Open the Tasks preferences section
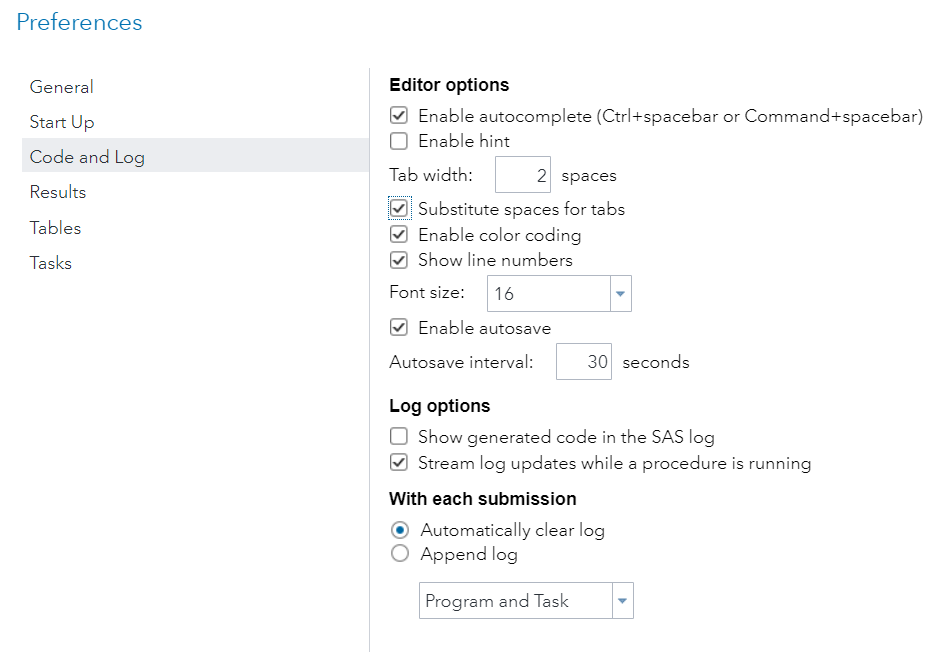Image resolution: width=952 pixels, height=652 pixels. [x=51, y=263]
